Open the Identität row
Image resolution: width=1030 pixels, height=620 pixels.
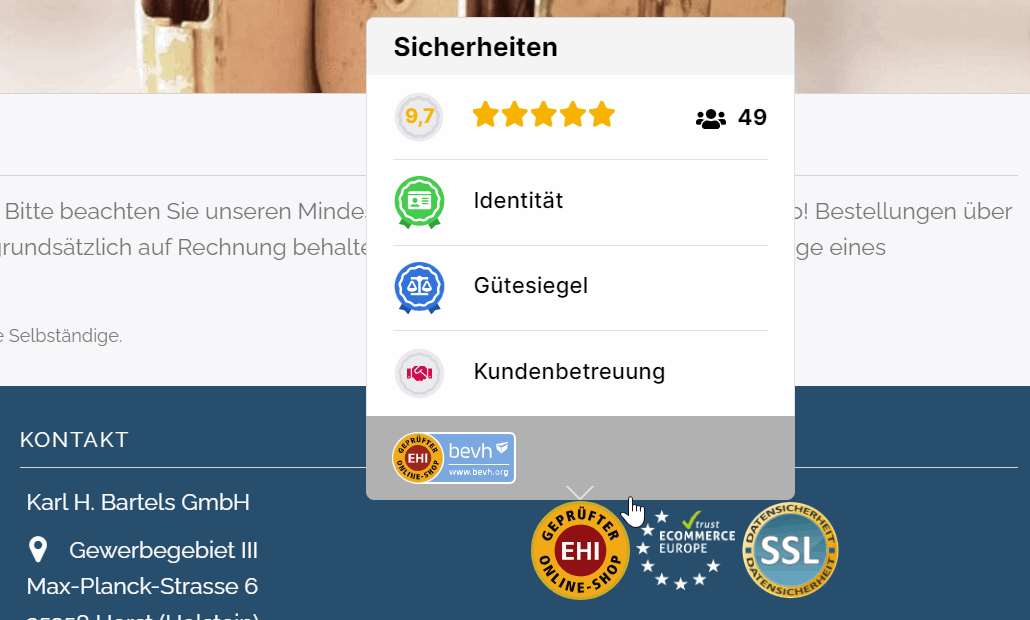coord(581,202)
